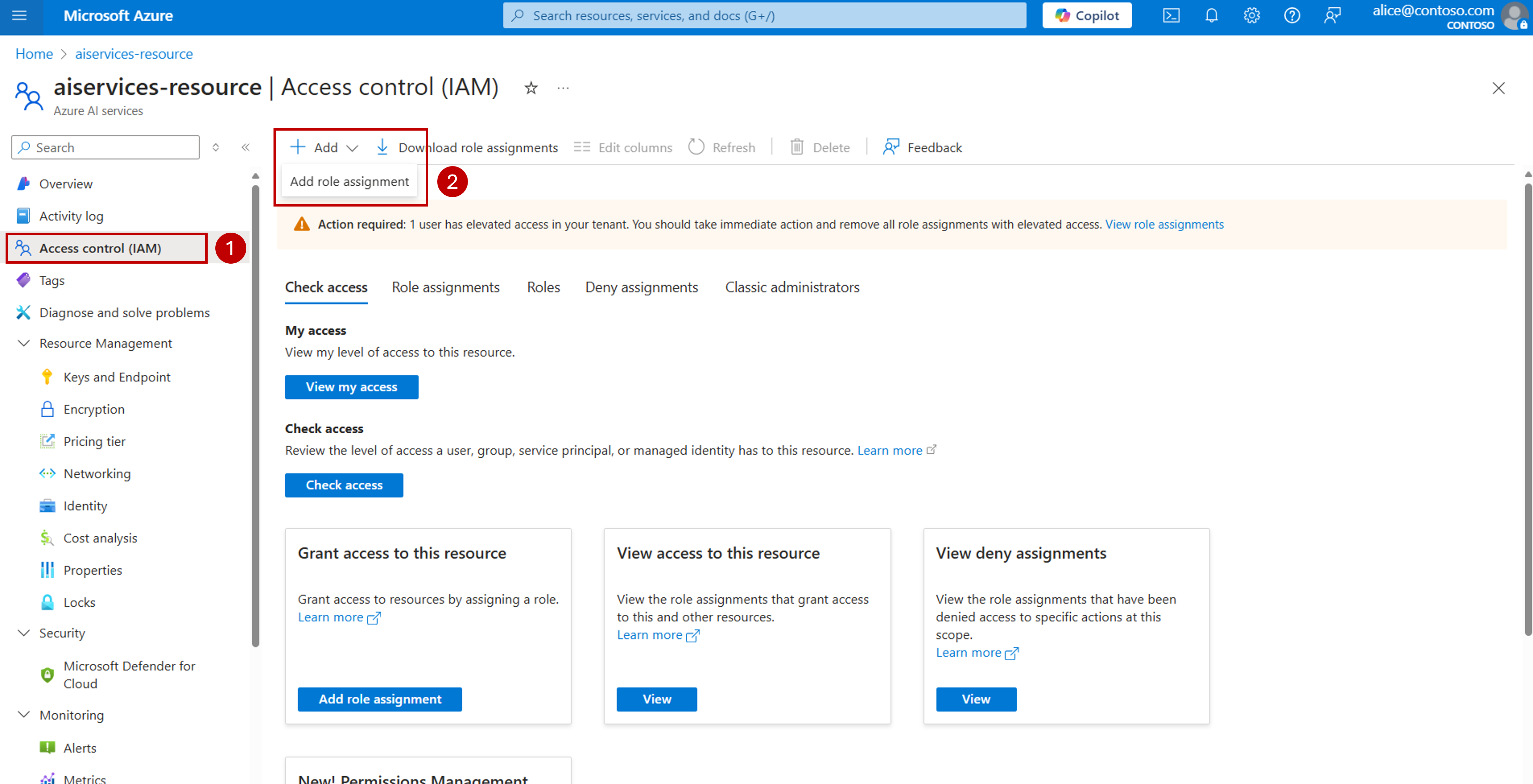Image resolution: width=1533 pixels, height=784 pixels.
Task: Click the sidebar Search field
Action: (106, 148)
